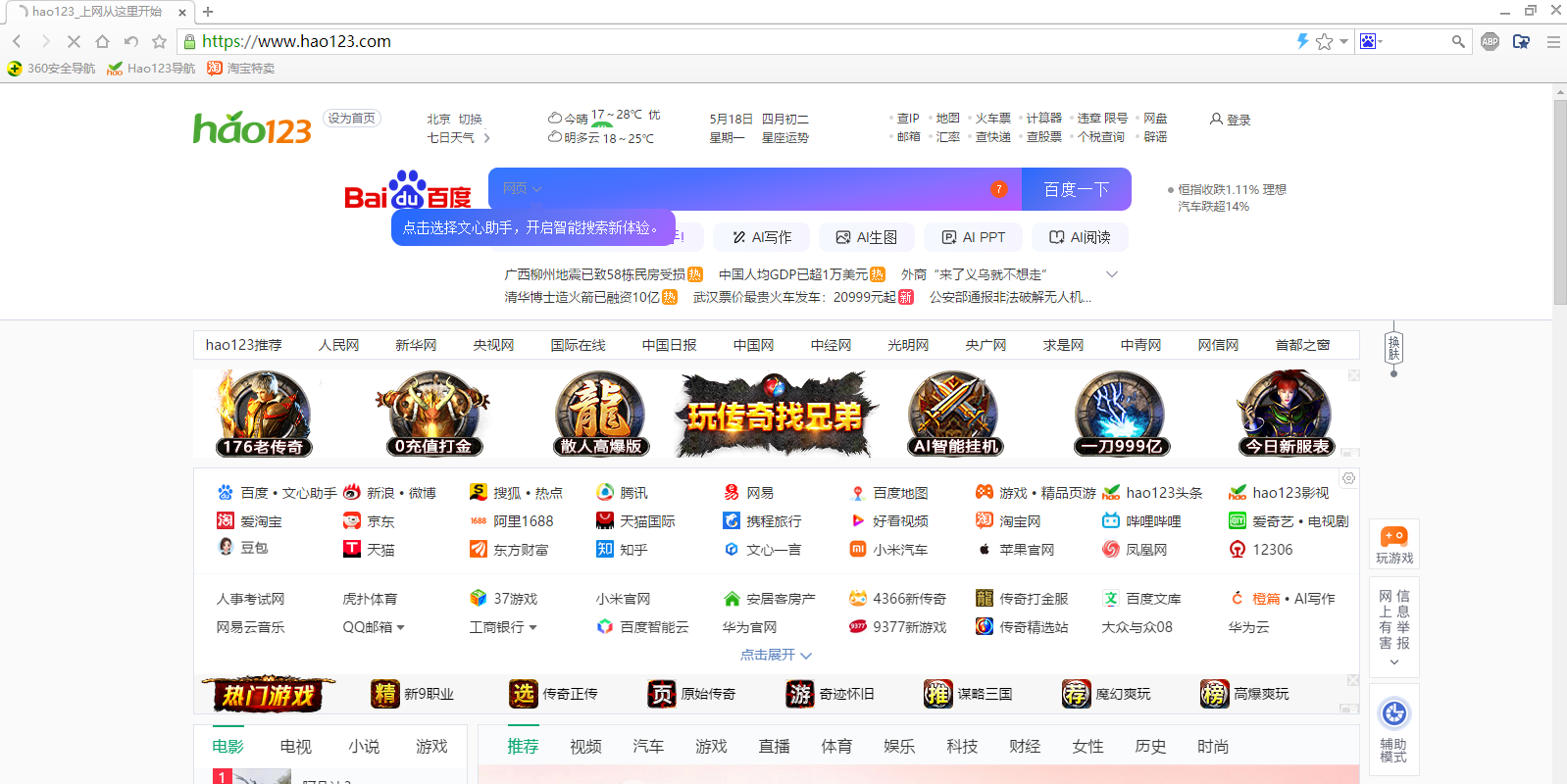Viewport: 1567px width, 784px height.
Task: Open 爱淘宝 site link
Action: 250,521
